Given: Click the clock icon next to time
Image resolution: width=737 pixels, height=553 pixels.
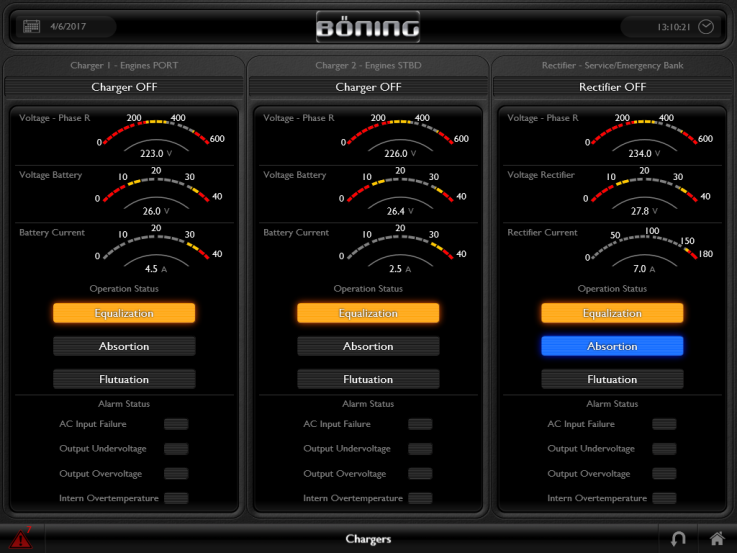Looking at the screenshot, I should pos(706,27).
